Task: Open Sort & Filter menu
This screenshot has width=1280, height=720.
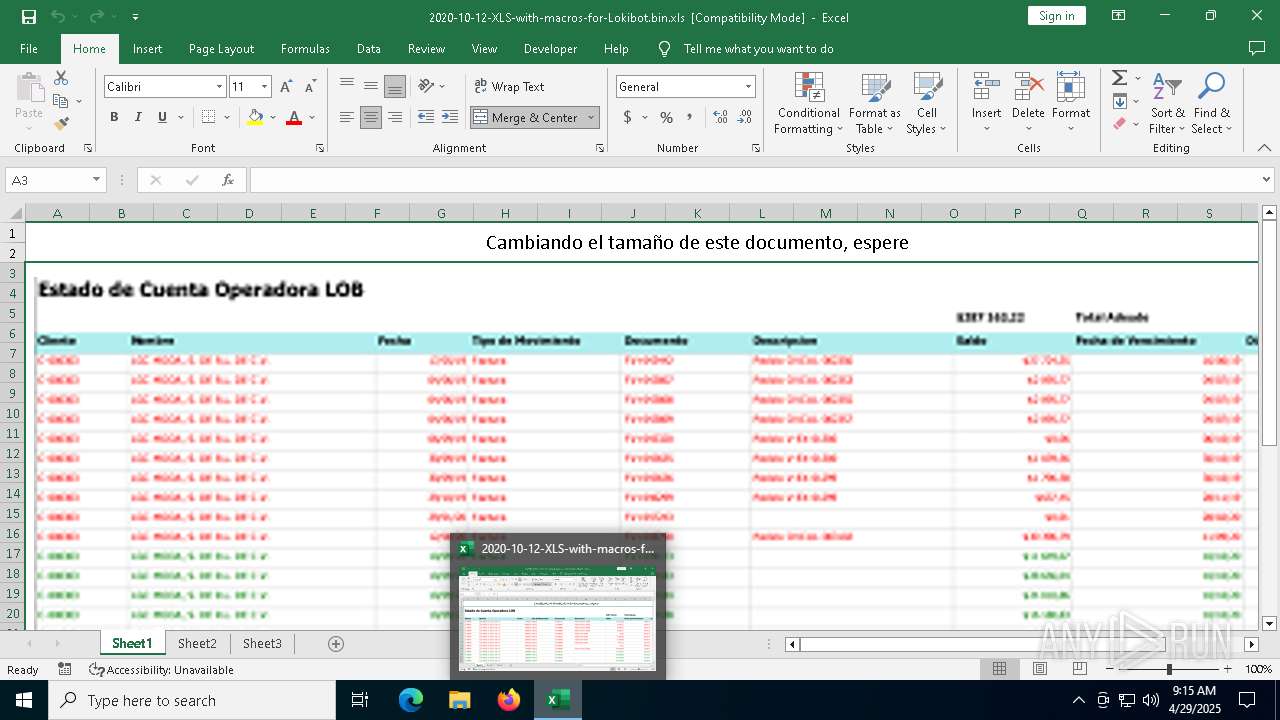Action: 1167,104
